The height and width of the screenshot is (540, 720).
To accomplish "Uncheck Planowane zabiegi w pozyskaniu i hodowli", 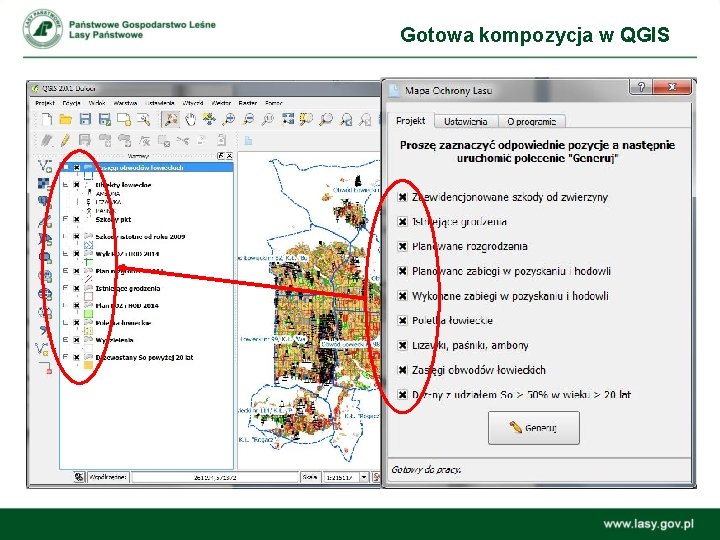I will pos(402,271).
